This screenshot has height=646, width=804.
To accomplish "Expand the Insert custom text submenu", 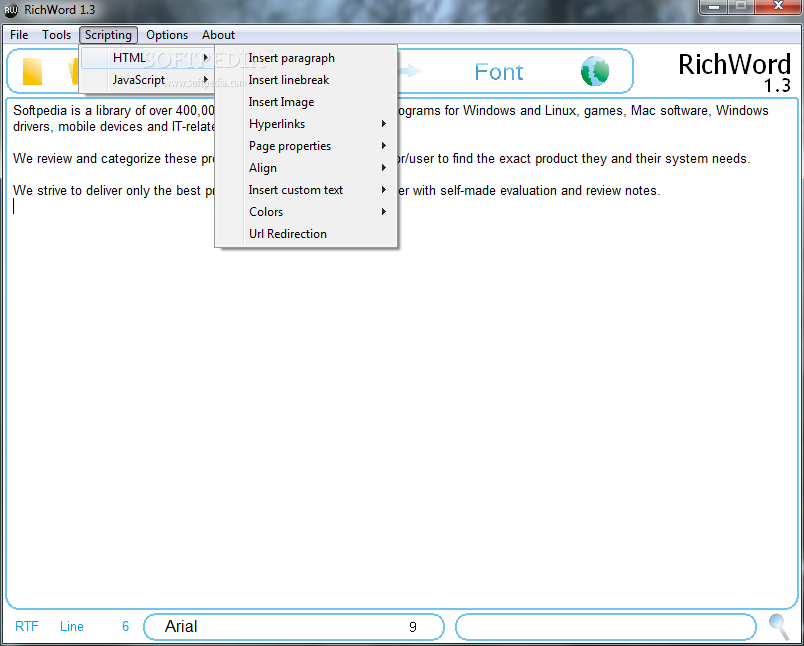I will pos(306,190).
